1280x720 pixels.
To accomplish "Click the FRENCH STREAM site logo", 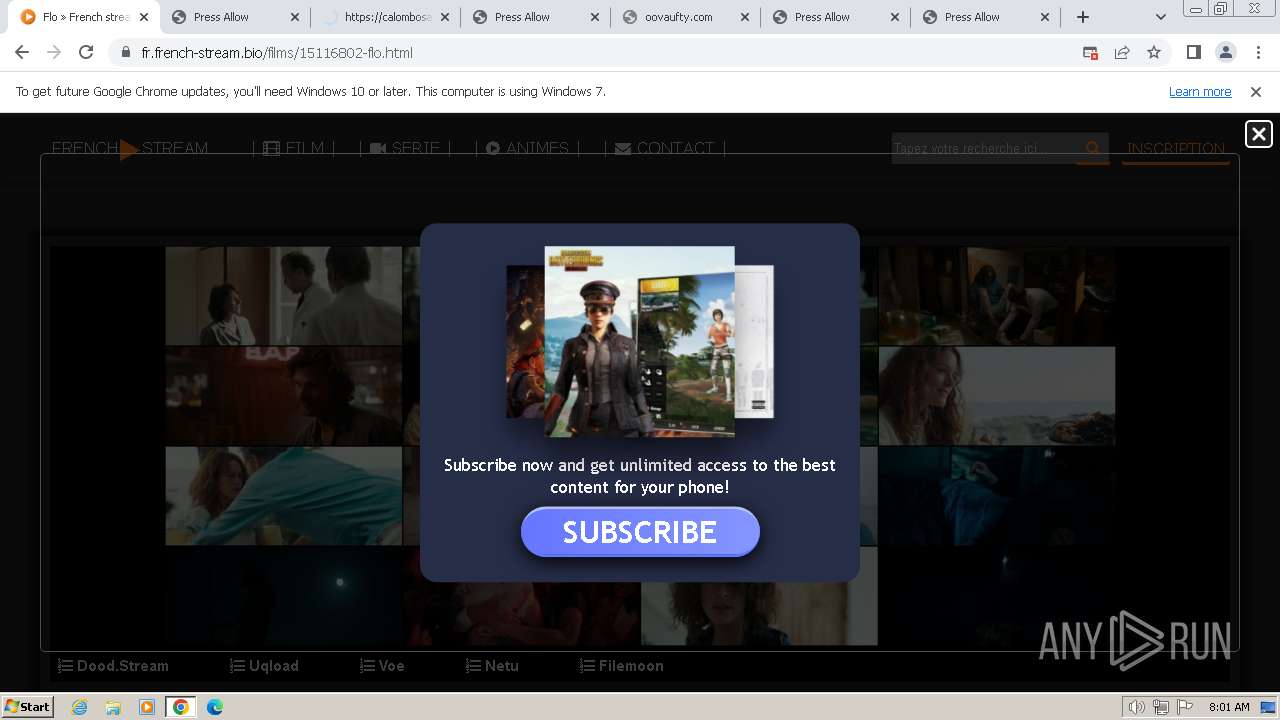I will coord(130,148).
